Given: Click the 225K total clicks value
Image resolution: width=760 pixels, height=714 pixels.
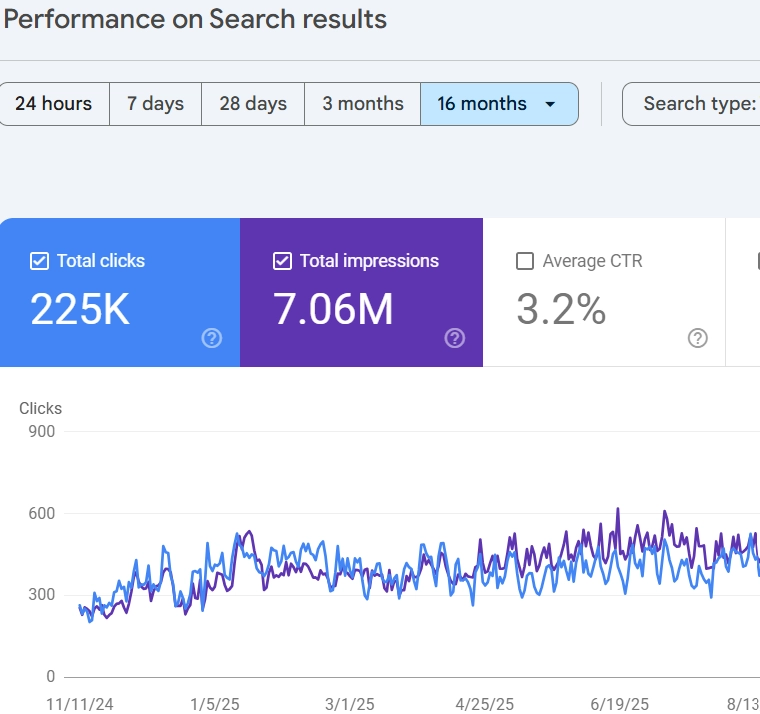Looking at the screenshot, I should pyautogui.click(x=80, y=310).
